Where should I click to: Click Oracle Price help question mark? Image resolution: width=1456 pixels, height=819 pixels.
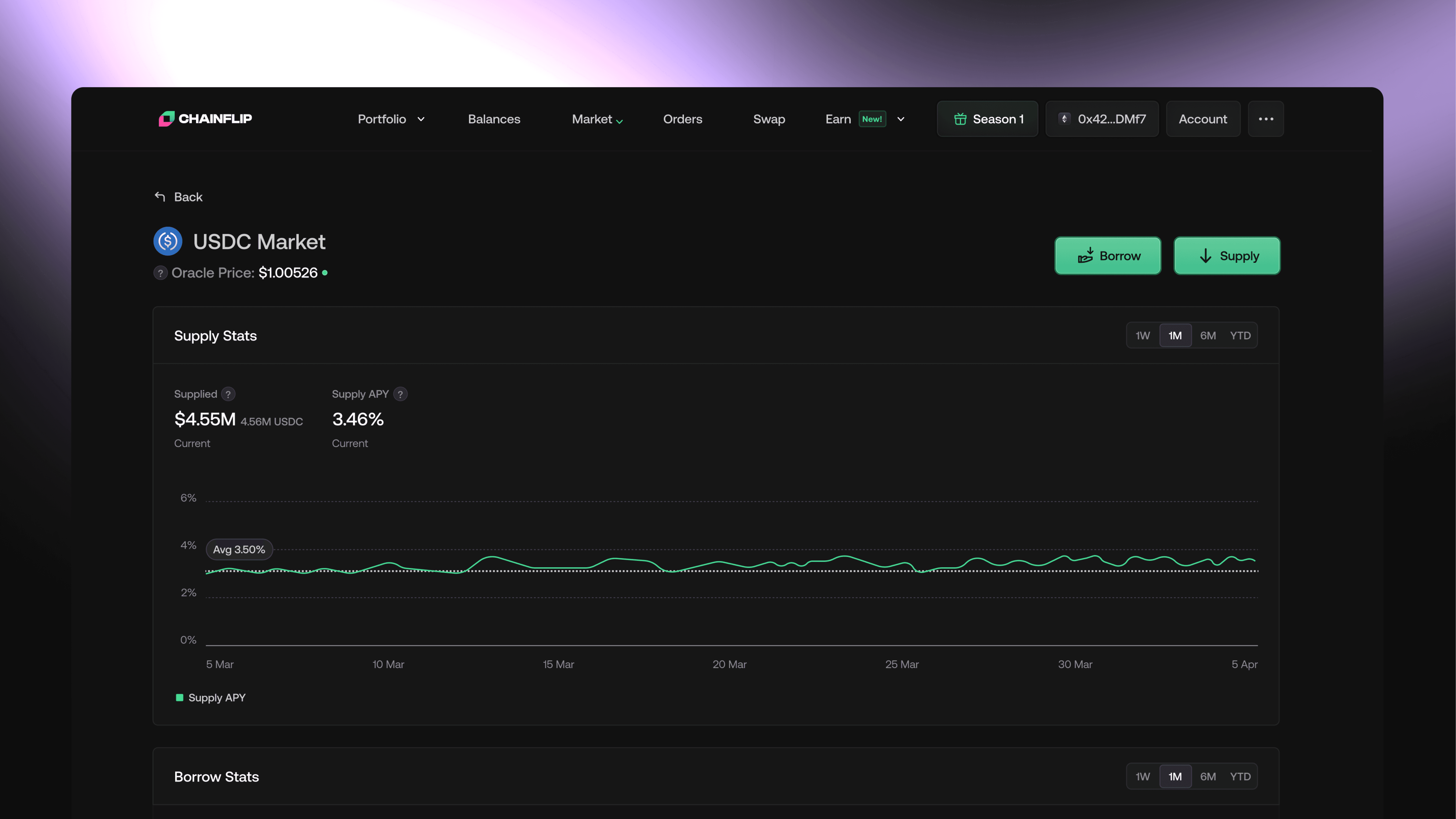(160, 273)
